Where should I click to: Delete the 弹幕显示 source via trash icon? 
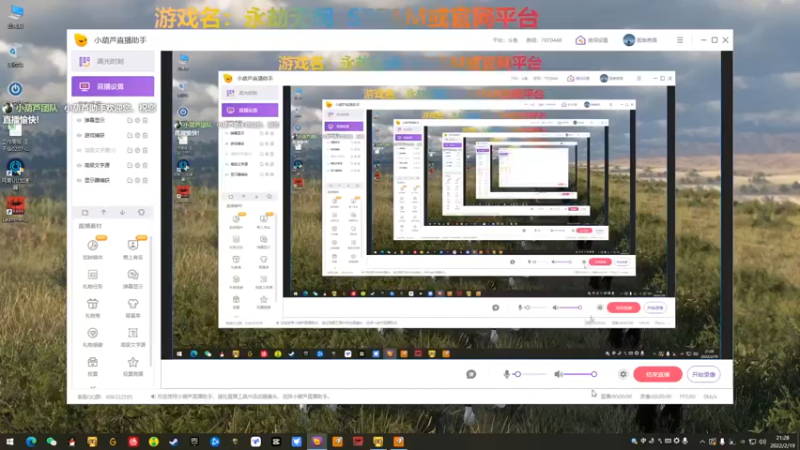pyautogui.click(x=145, y=120)
